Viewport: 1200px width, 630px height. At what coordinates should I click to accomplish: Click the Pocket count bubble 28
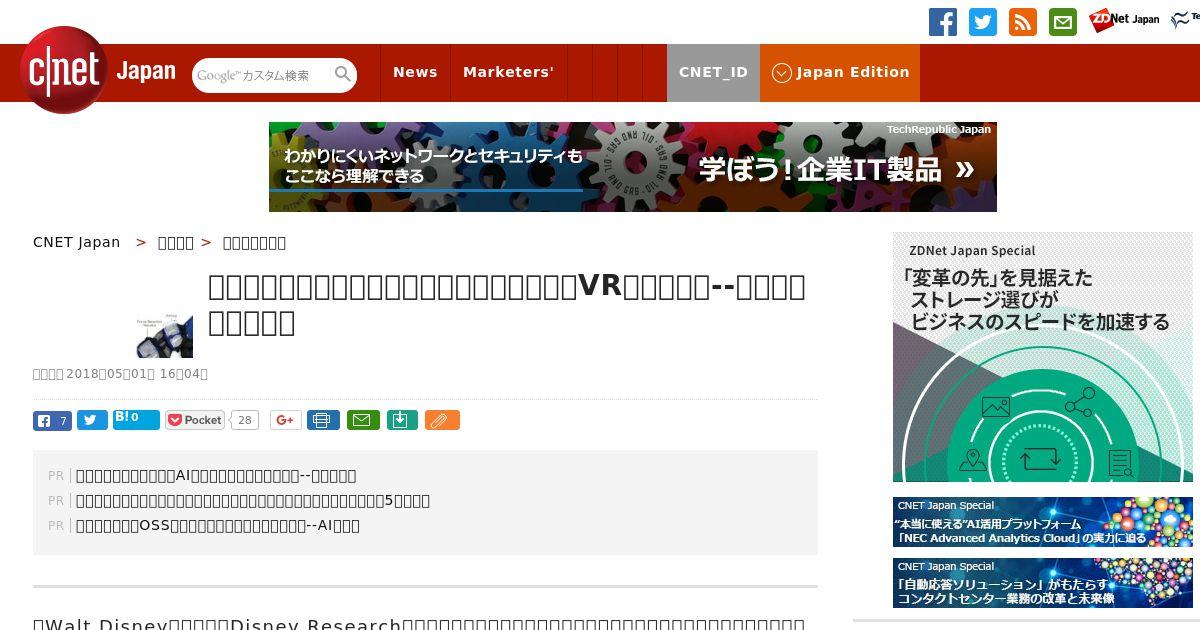pos(244,420)
